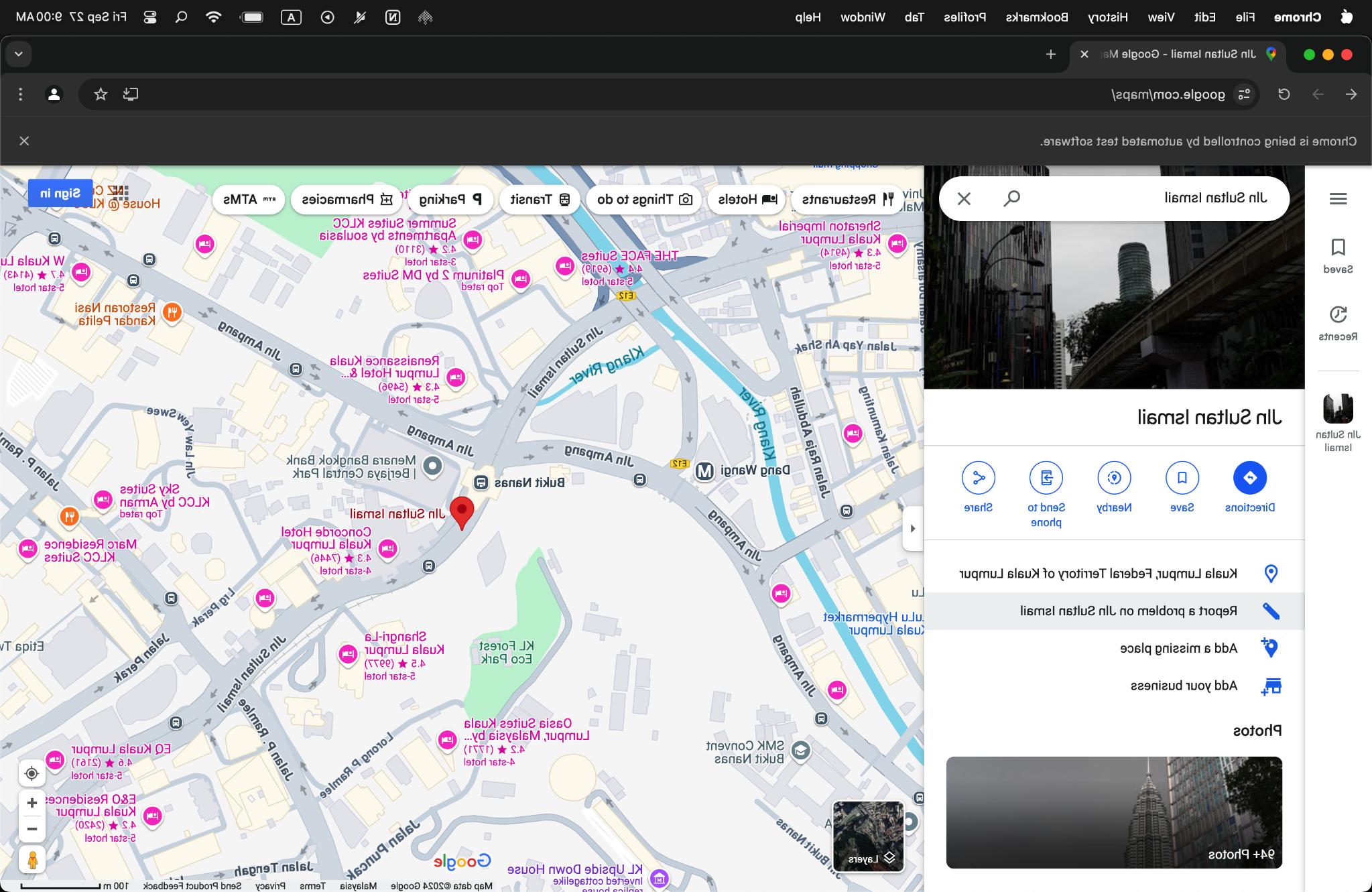Screen dimensions: 1372x892
Task: Filter map by Restaurants chip
Action: 848,199
